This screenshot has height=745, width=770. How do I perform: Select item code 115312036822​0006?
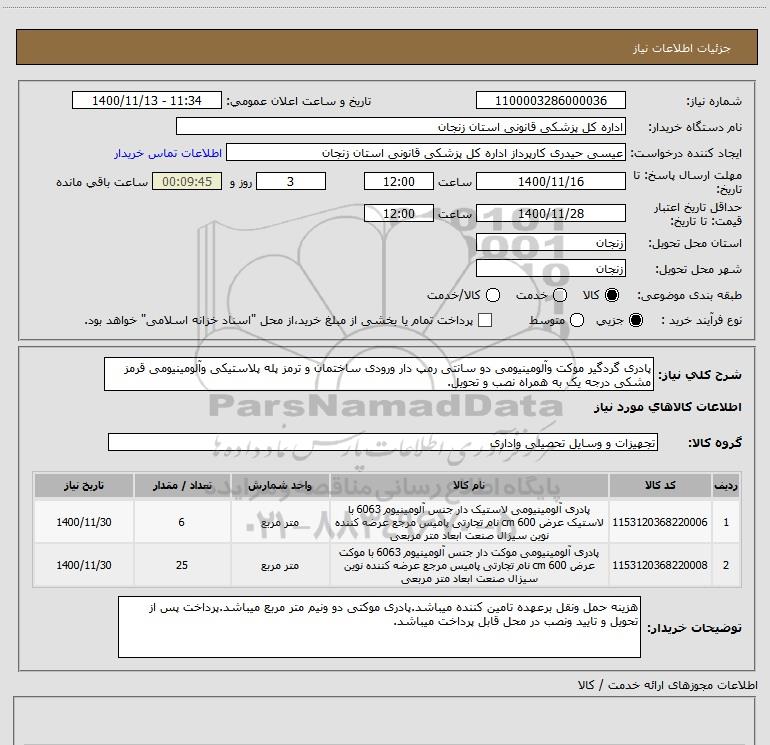tap(660, 522)
